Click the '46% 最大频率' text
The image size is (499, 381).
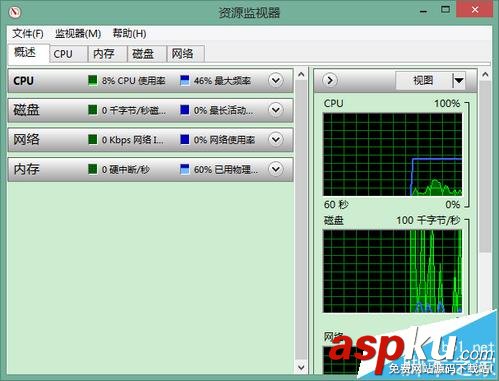(x=222, y=81)
